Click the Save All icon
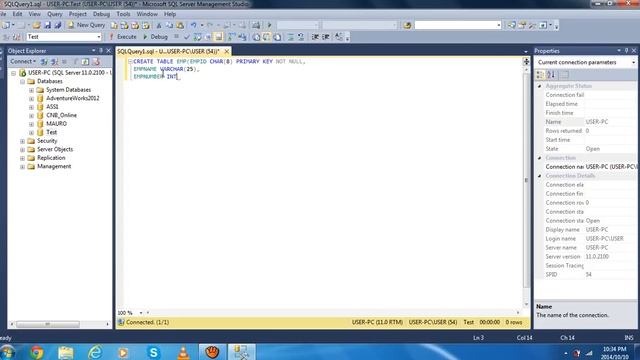 point(58,25)
